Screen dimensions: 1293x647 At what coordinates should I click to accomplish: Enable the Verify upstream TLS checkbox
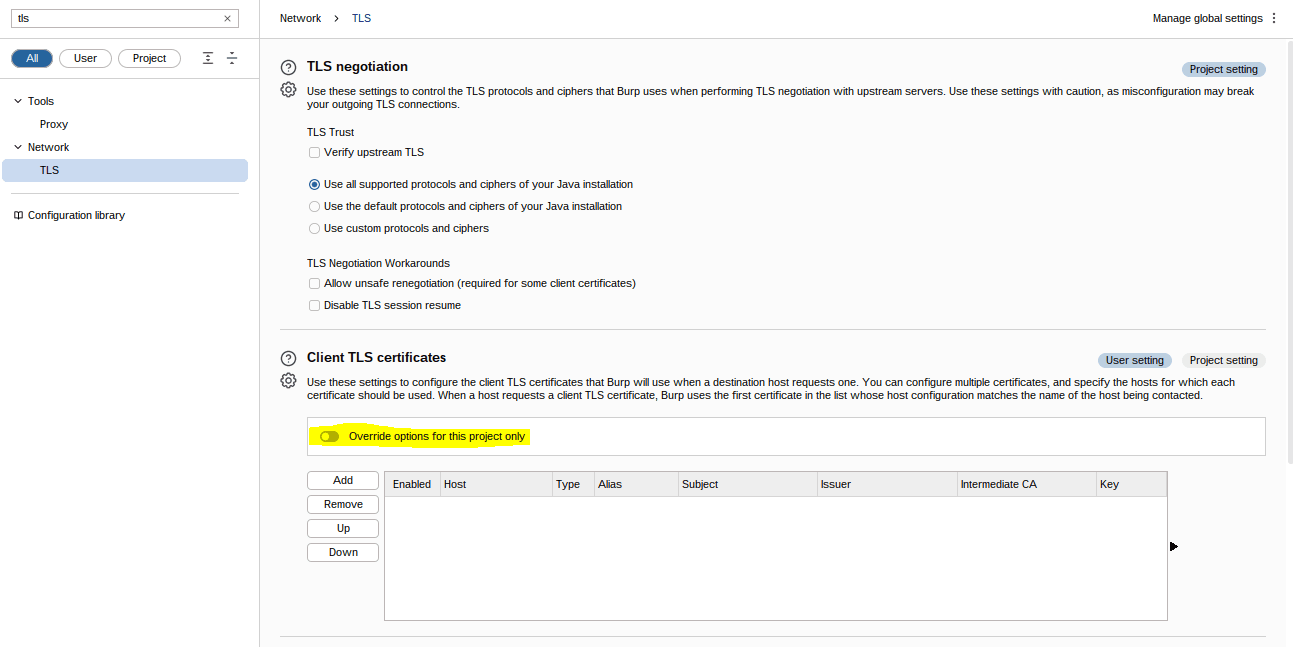(314, 152)
